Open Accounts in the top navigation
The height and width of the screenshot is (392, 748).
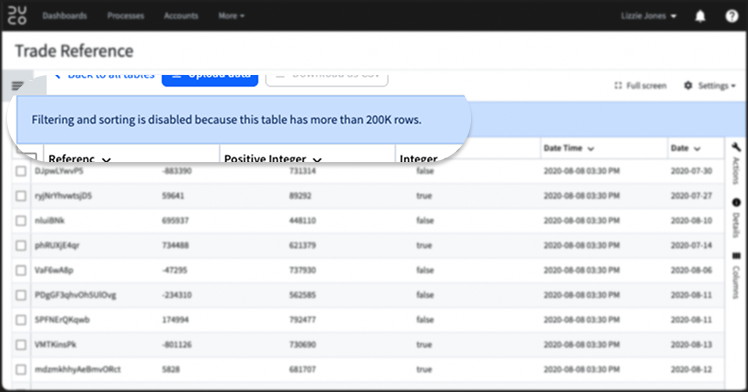point(181,16)
